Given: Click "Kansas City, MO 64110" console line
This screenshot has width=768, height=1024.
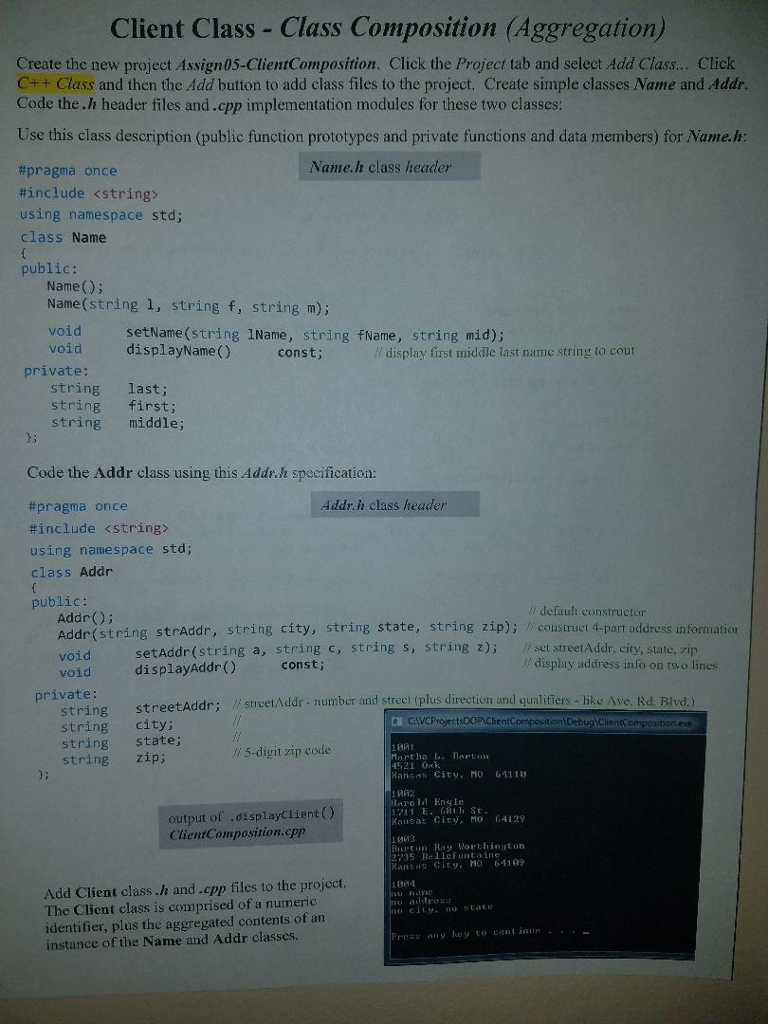Looking at the screenshot, I should (458, 774).
